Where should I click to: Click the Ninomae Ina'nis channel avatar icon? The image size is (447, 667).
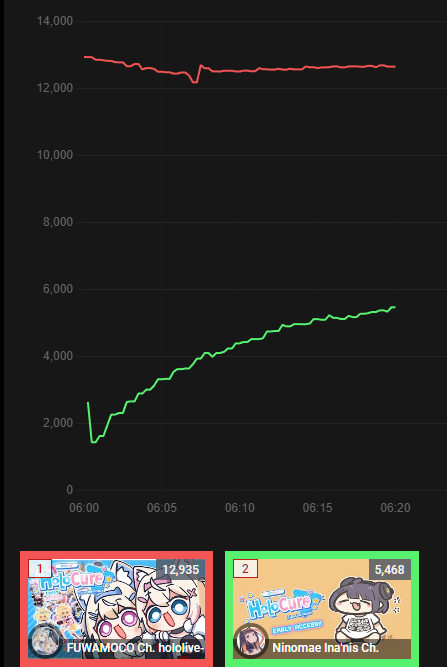pos(250,641)
